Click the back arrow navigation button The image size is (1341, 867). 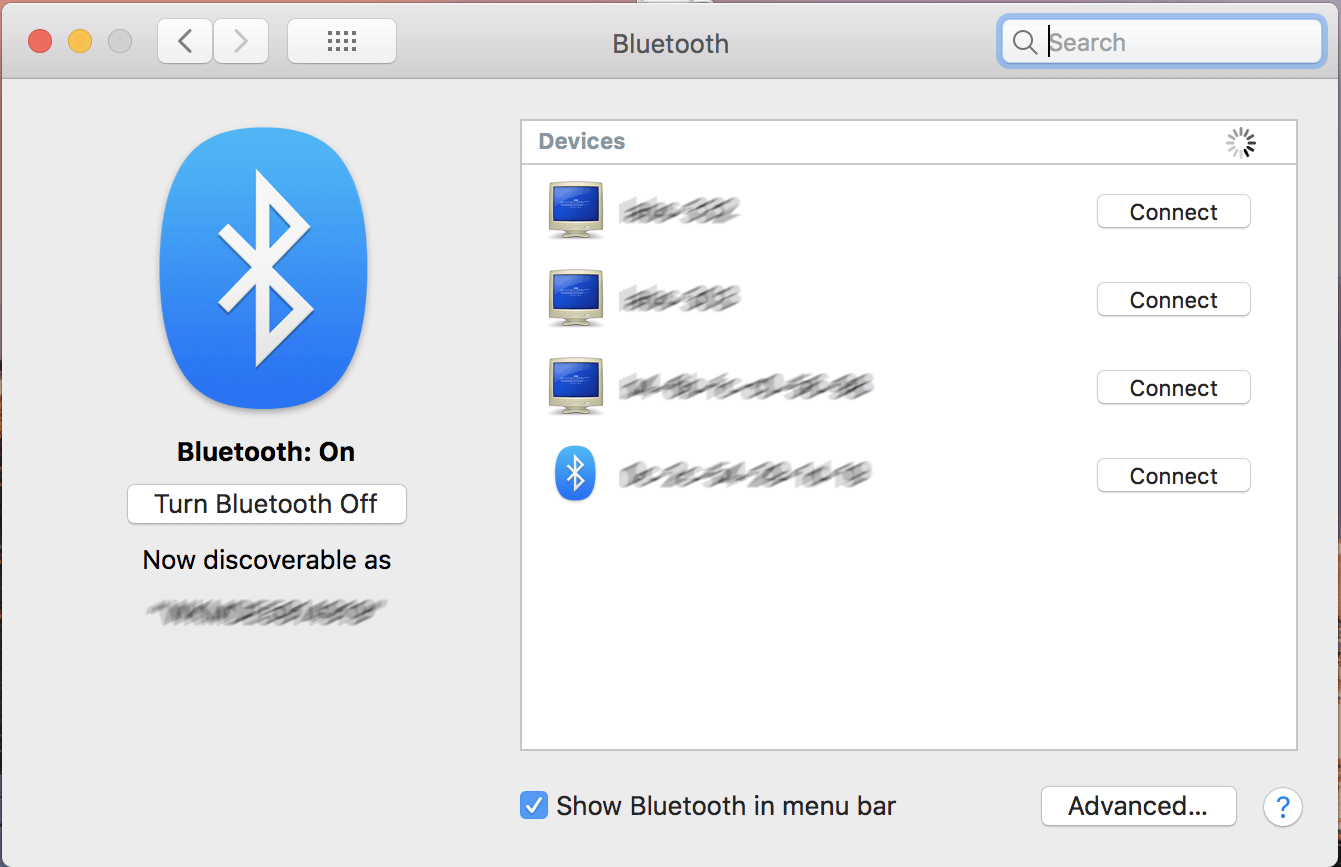[184, 42]
